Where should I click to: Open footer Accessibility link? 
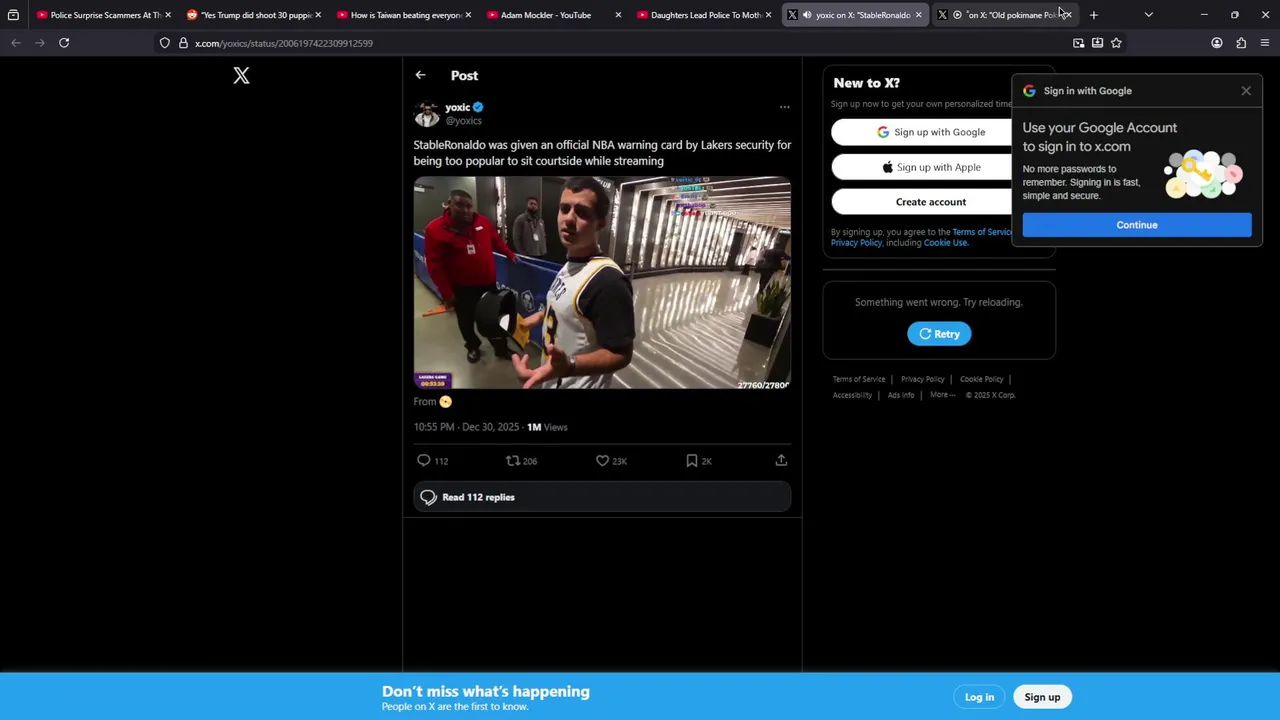(852, 395)
